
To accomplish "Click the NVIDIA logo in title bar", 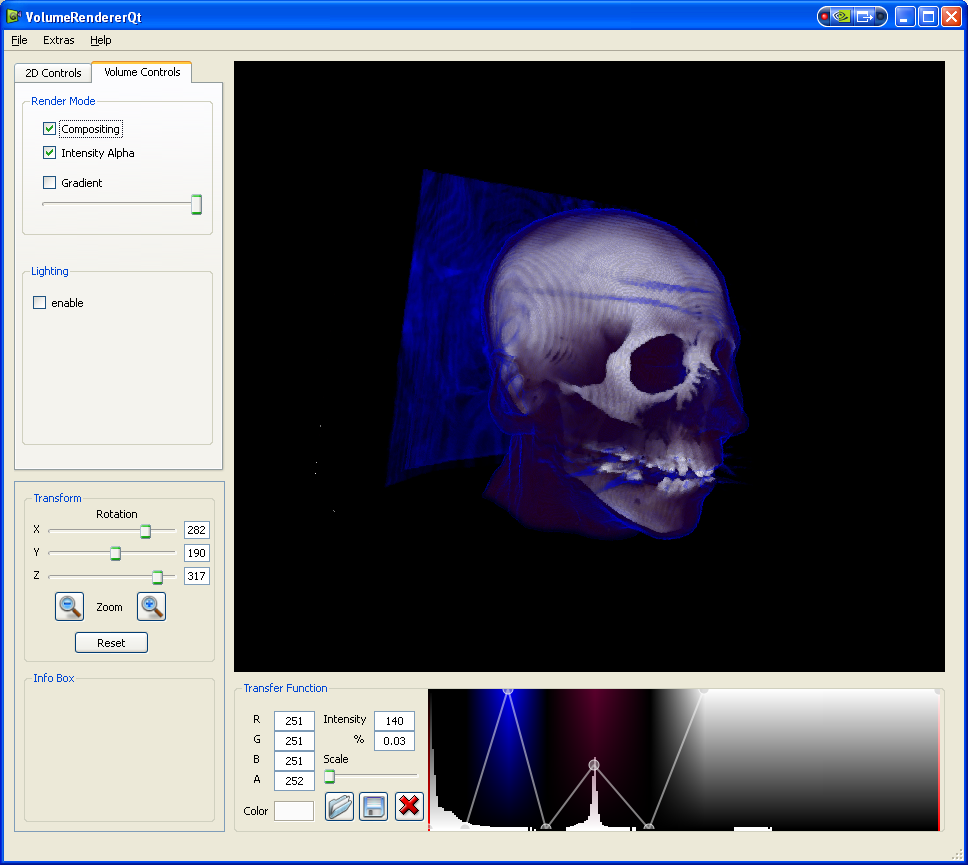I will [843, 16].
